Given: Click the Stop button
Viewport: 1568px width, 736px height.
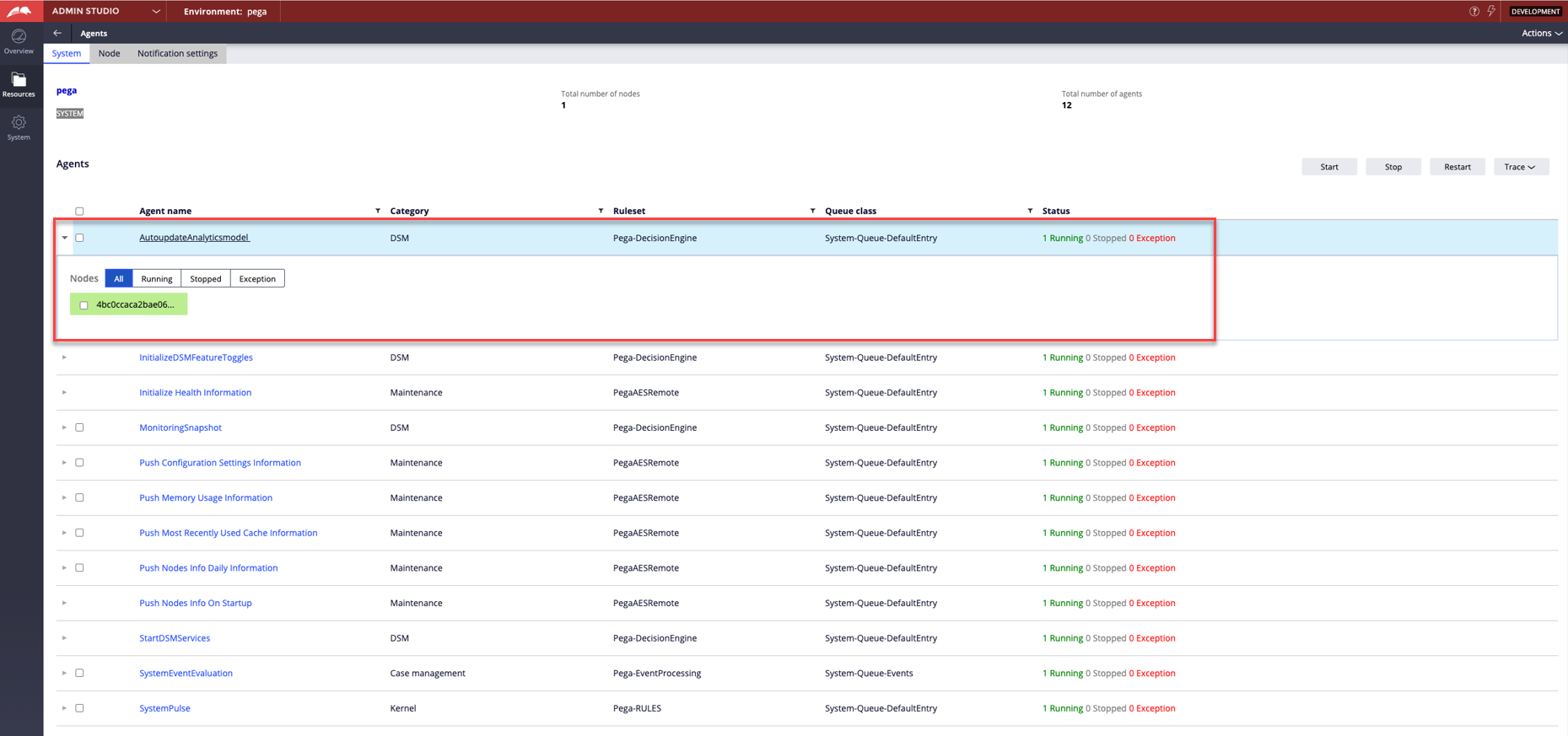Looking at the screenshot, I should click(x=1393, y=167).
